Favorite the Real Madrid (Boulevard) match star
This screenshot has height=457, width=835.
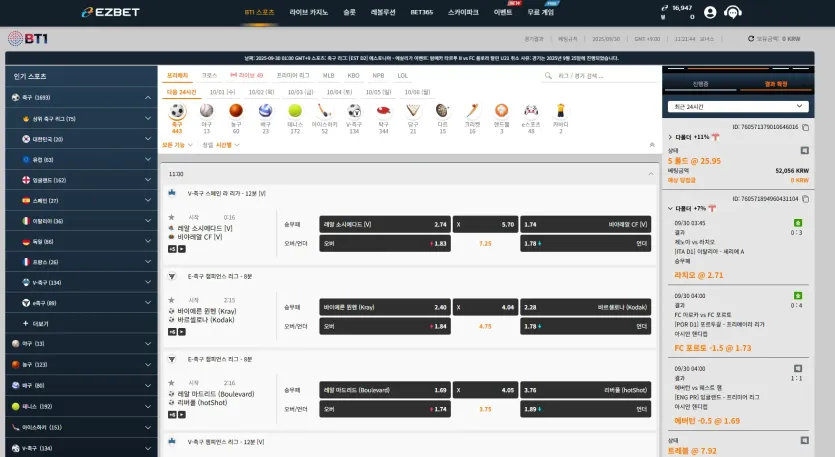[x=171, y=382]
